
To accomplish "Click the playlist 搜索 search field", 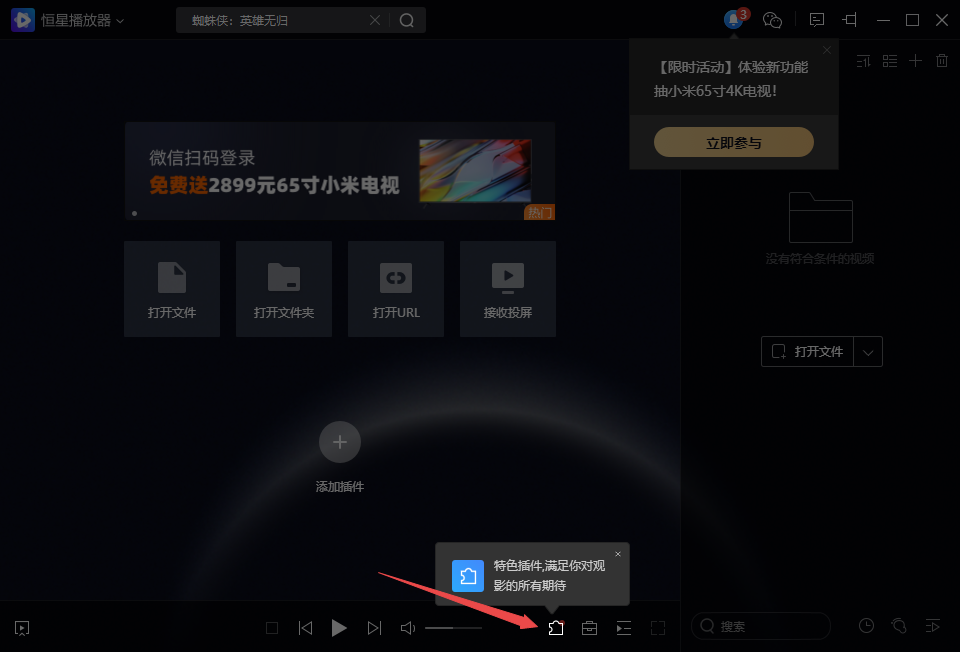I will click(770, 627).
